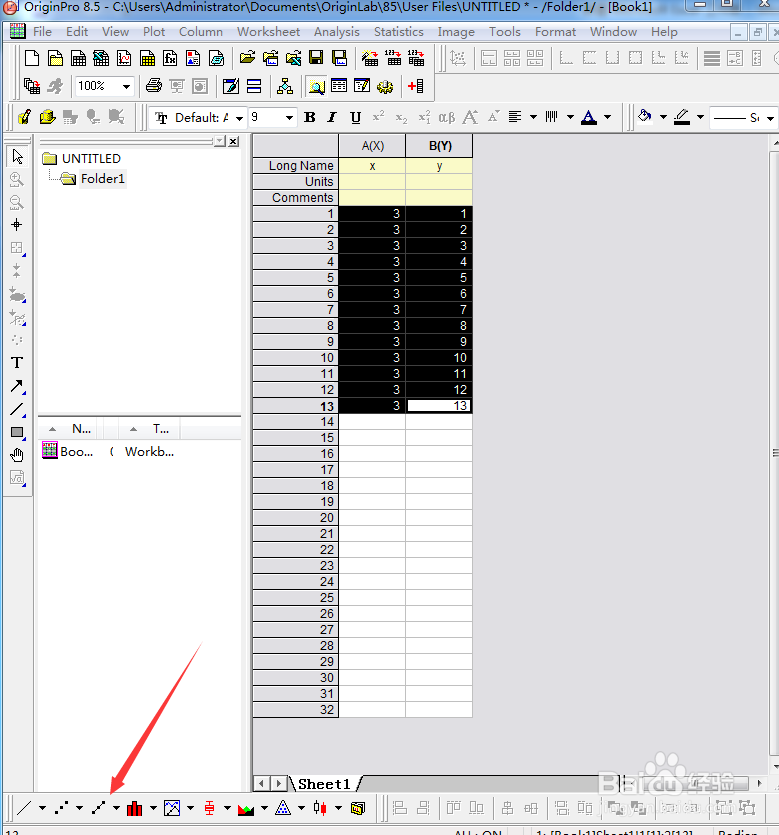Click the Code Builder gears icon
Screen dimensions: 779x835
pyautogui.click(x=385, y=86)
